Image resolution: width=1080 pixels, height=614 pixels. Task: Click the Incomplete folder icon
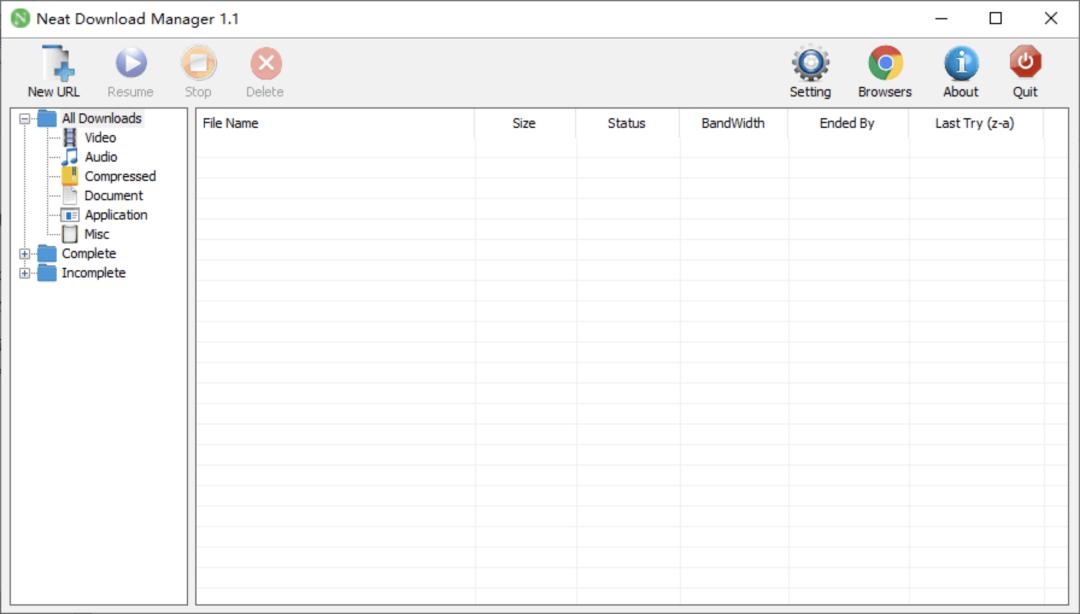[47, 273]
